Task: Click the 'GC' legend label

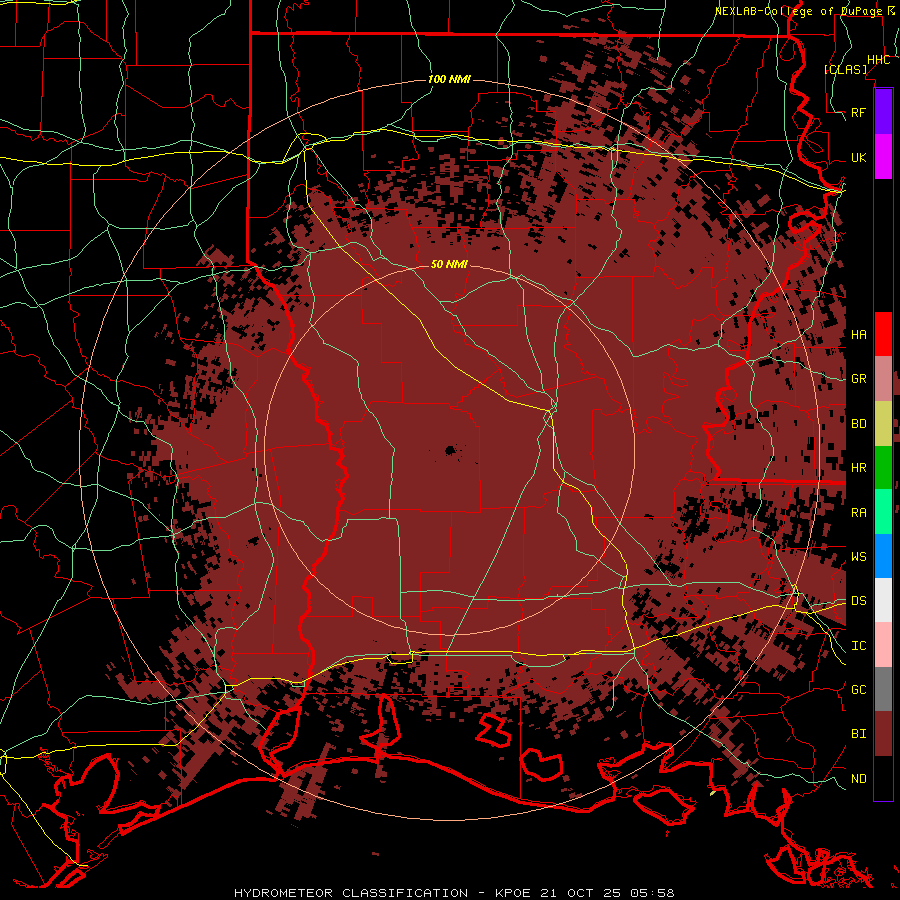Action: tap(859, 690)
